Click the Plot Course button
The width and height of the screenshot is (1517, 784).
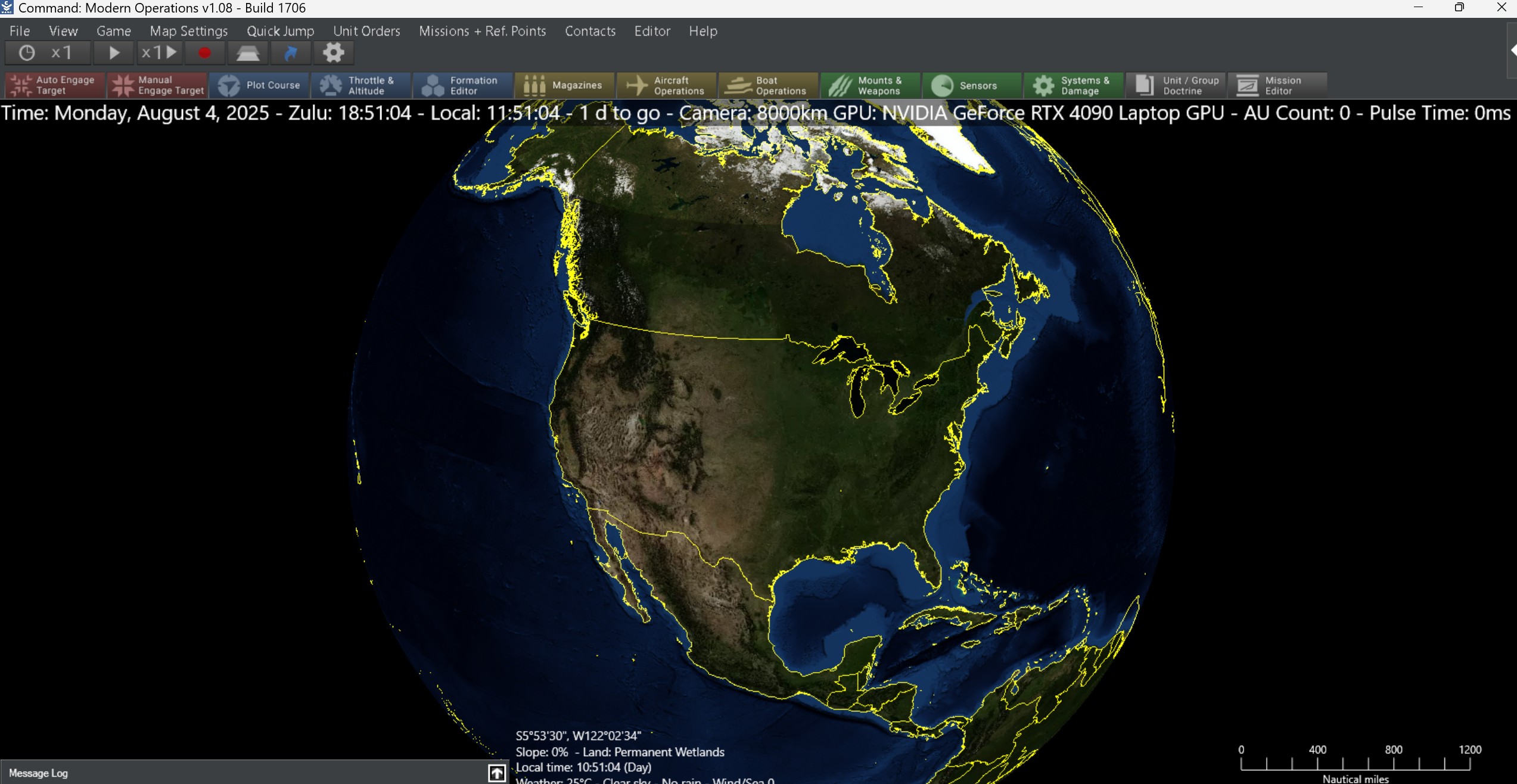[x=259, y=85]
